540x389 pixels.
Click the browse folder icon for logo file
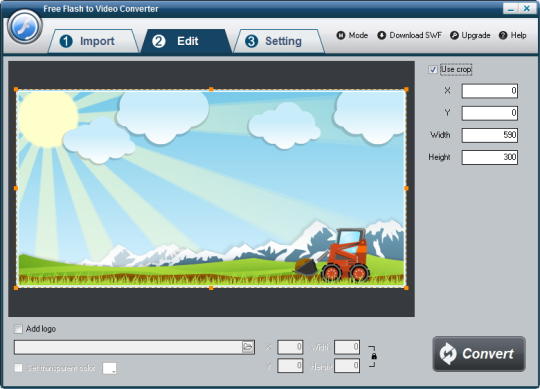[x=248, y=347]
